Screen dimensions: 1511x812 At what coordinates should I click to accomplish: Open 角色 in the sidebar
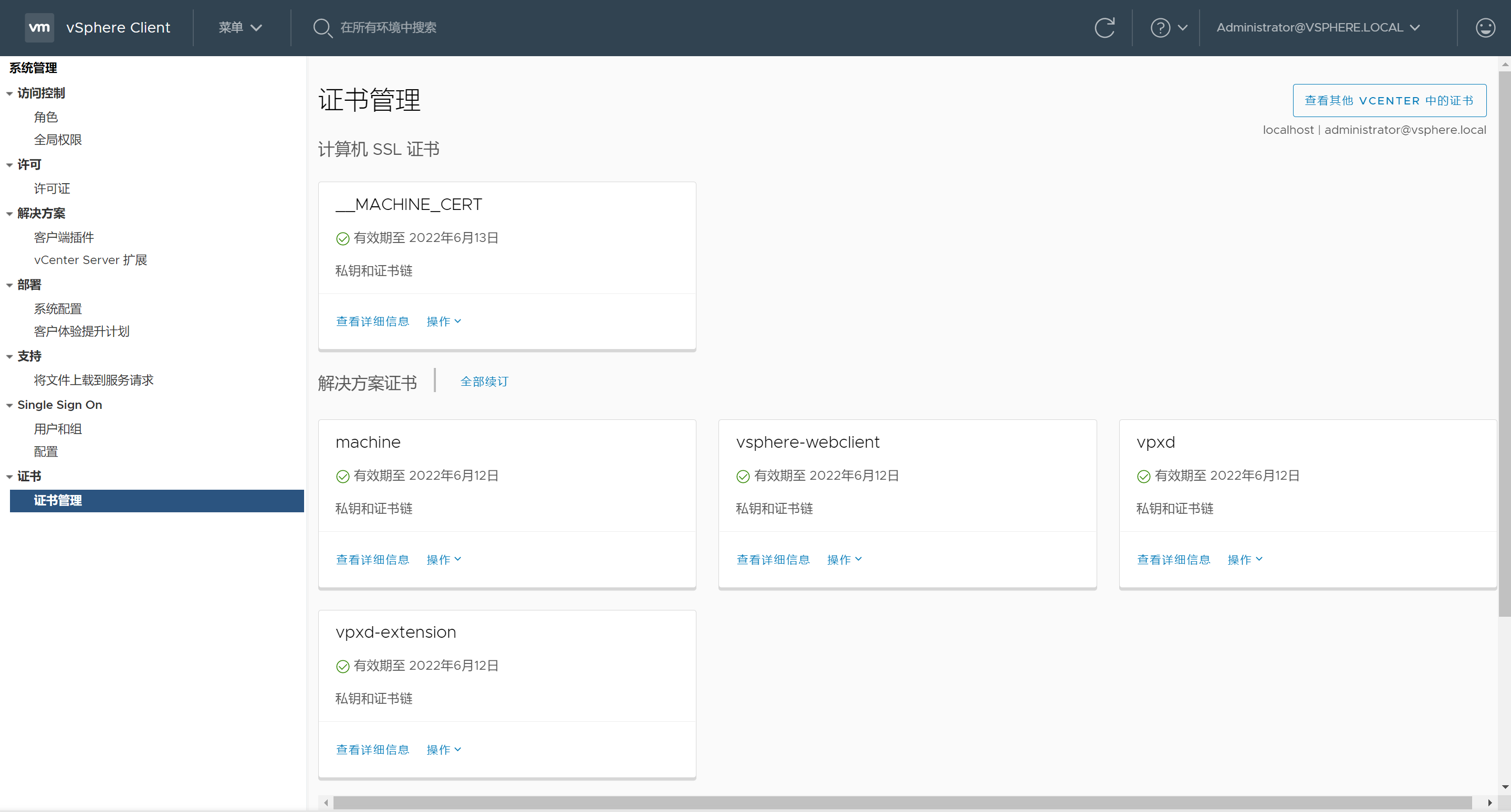pos(46,117)
